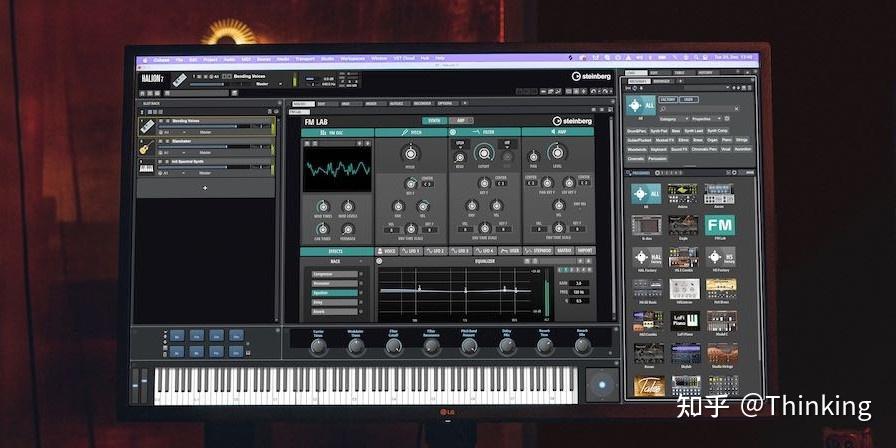The image size is (896, 448).
Task: Click the plus tab next to OPTIONS
Action: tap(465, 103)
